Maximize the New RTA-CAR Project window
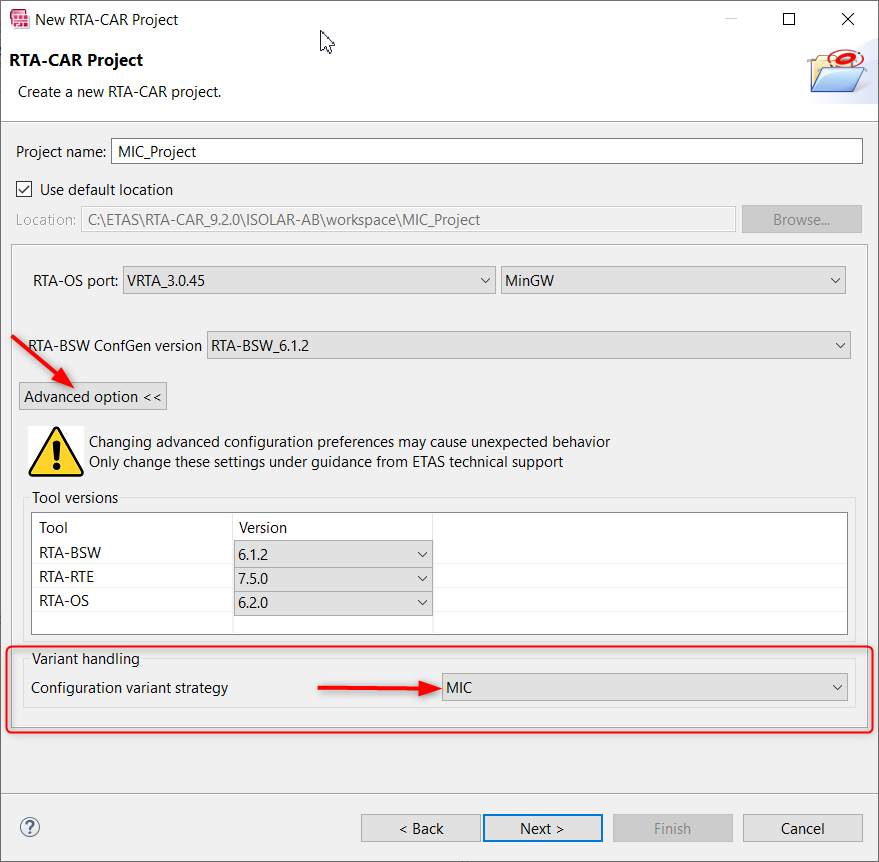This screenshot has height=862, width=879. click(x=789, y=19)
